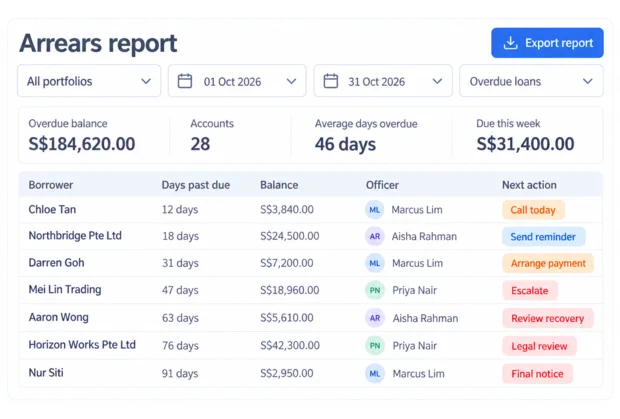Click the chevron in All portfolios
Viewport: 620px width, 419px height.
click(146, 81)
